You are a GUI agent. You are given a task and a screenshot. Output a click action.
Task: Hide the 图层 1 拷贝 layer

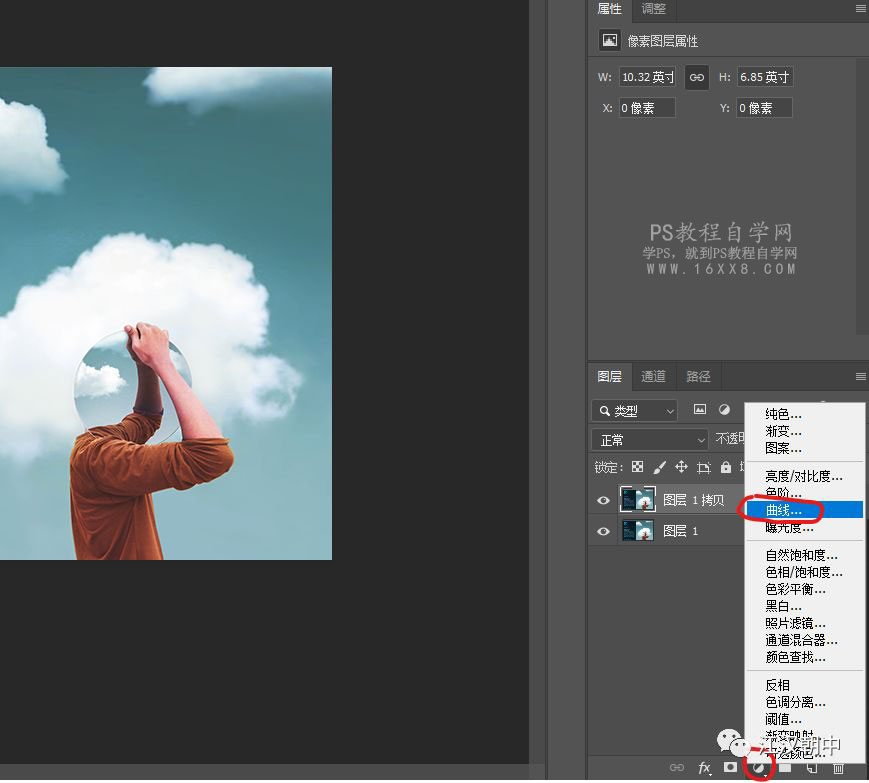tap(603, 500)
